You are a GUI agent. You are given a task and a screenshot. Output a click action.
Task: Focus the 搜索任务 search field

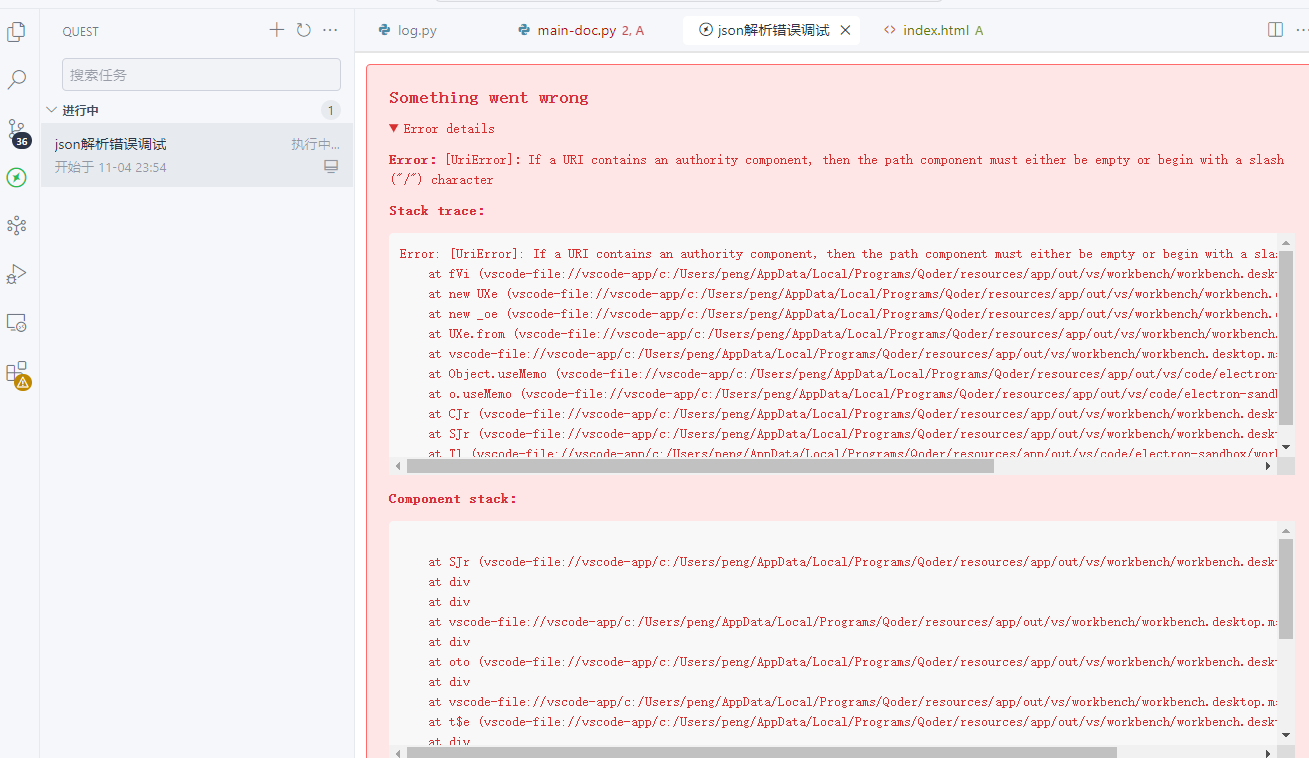(x=201, y=75)
